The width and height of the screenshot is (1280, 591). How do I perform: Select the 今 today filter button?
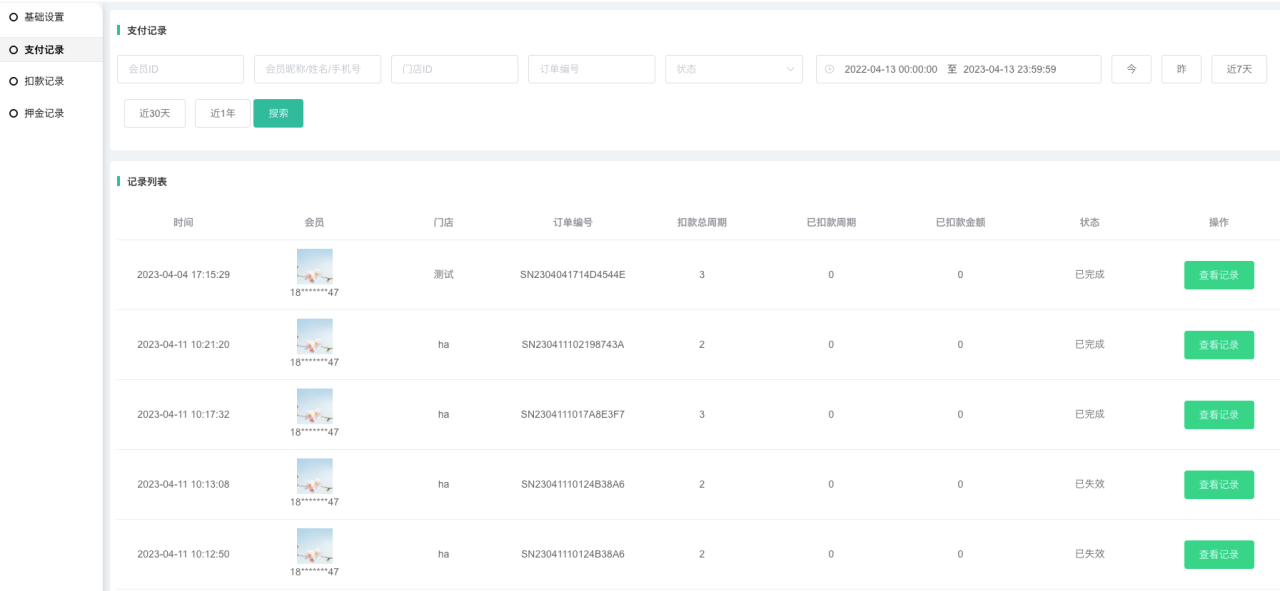coord(1131,69)
